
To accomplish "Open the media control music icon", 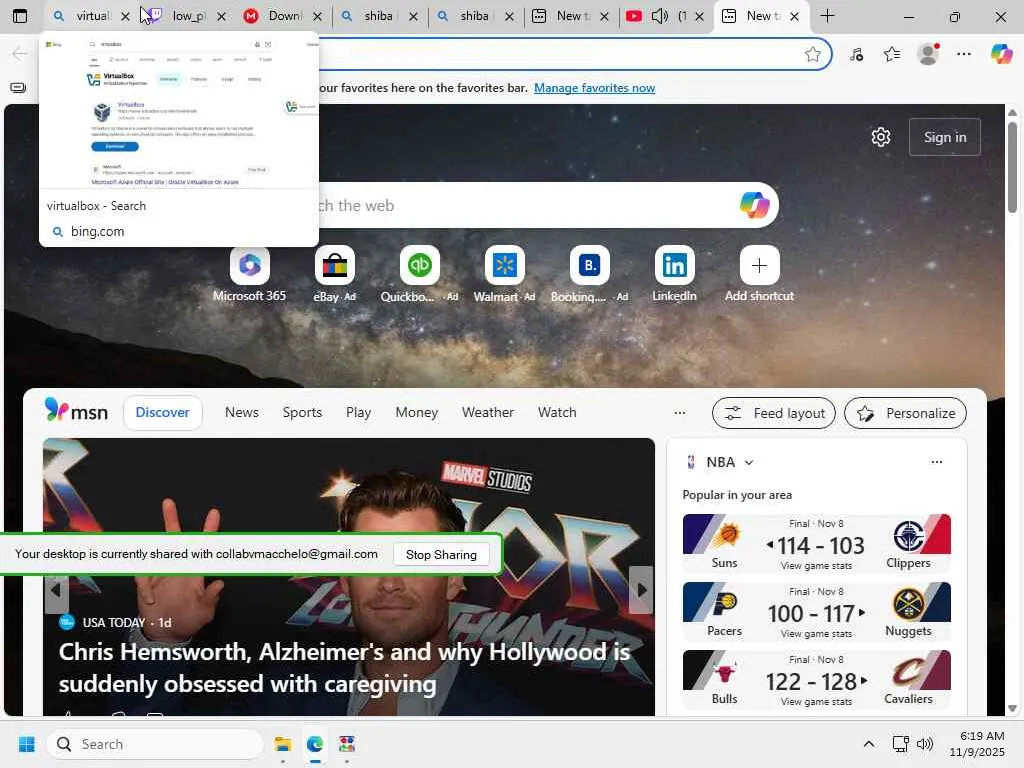I will (x=856, y=54).
